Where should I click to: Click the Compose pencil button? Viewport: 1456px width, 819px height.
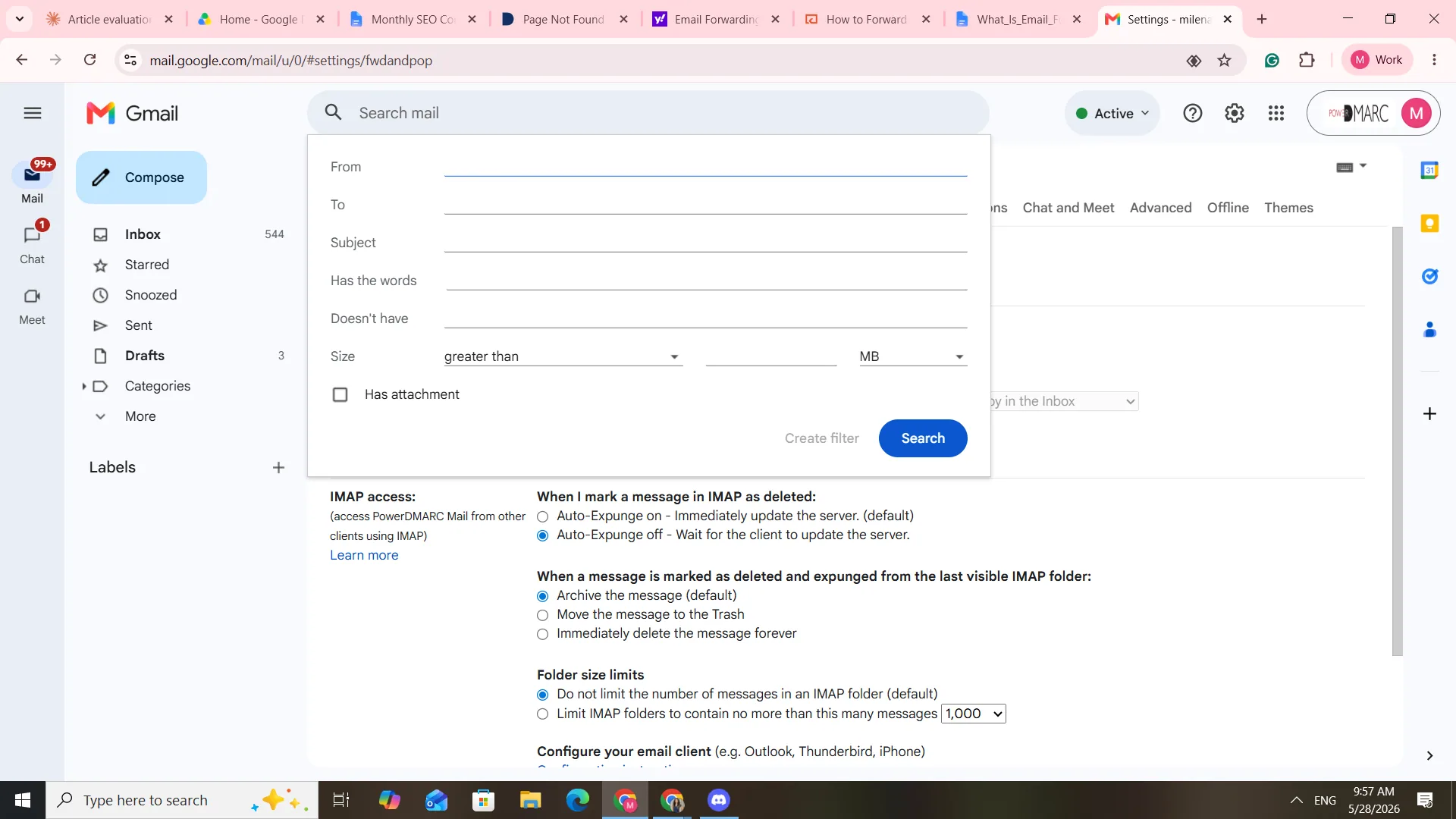(141, 177)
